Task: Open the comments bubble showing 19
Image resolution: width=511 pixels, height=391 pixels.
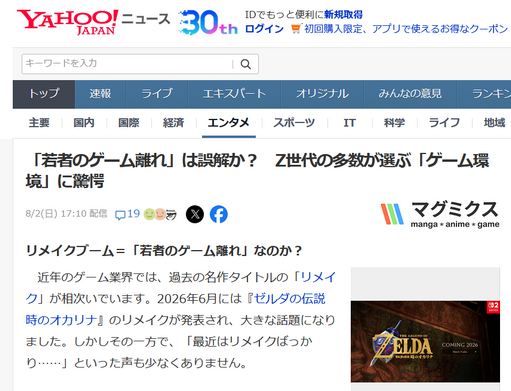Action: (x=127, y=214)
